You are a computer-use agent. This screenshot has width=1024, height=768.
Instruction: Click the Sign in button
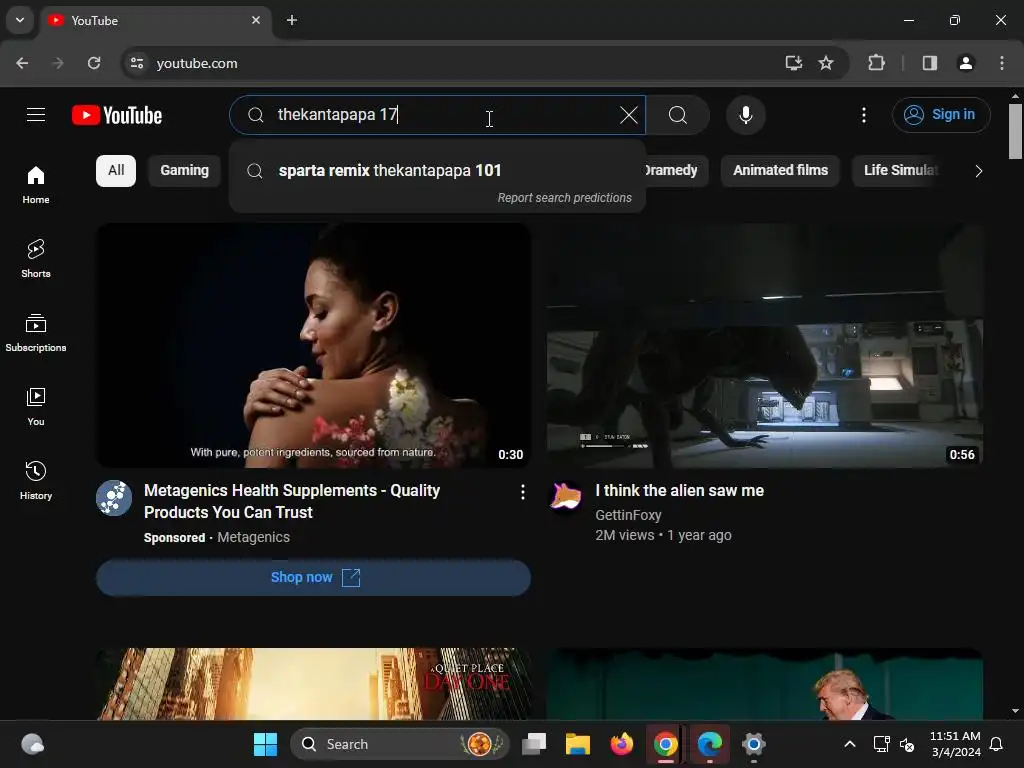[940, 115]
